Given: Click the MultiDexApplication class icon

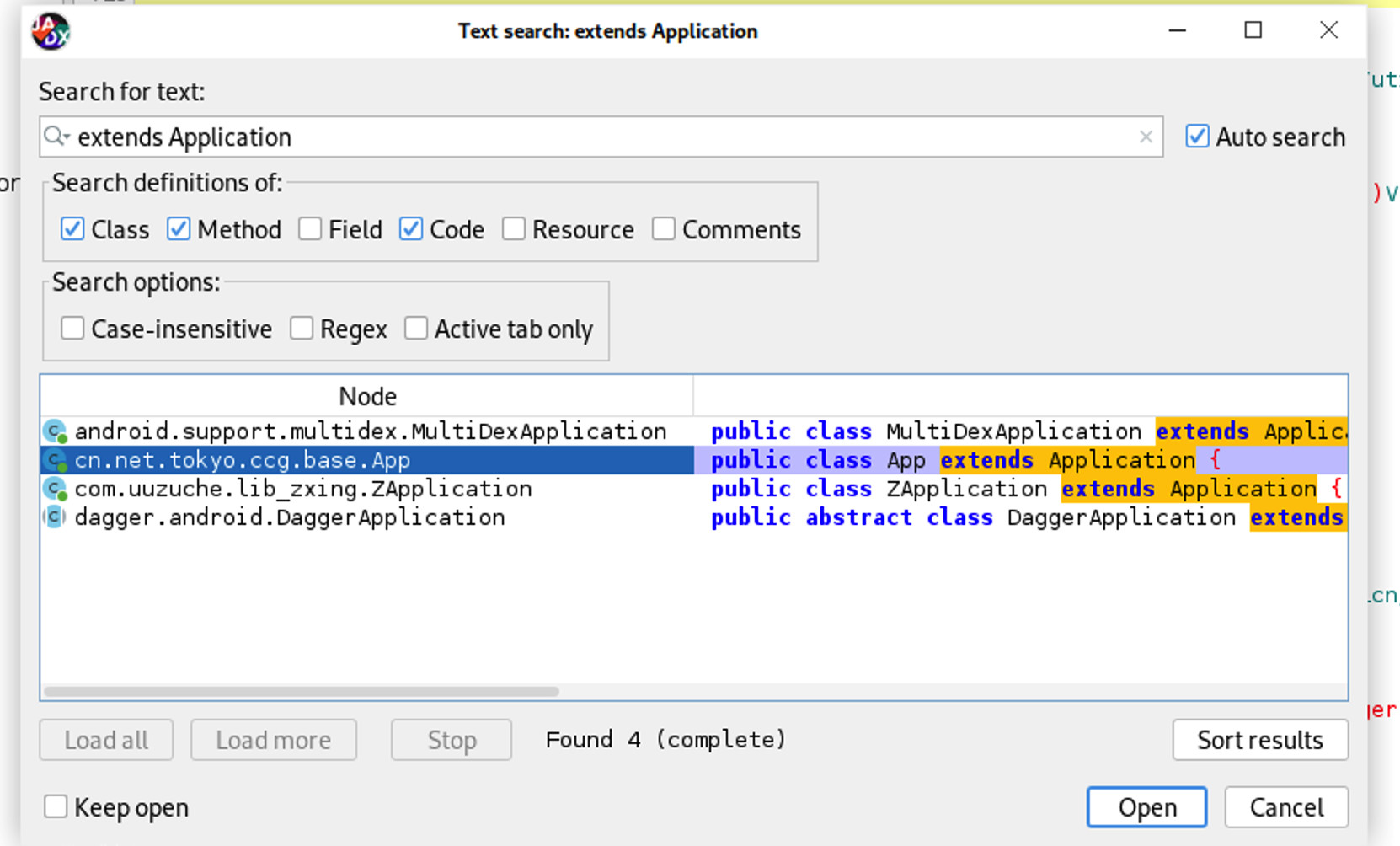Looking at the screenshot, I should pos(56,431).
